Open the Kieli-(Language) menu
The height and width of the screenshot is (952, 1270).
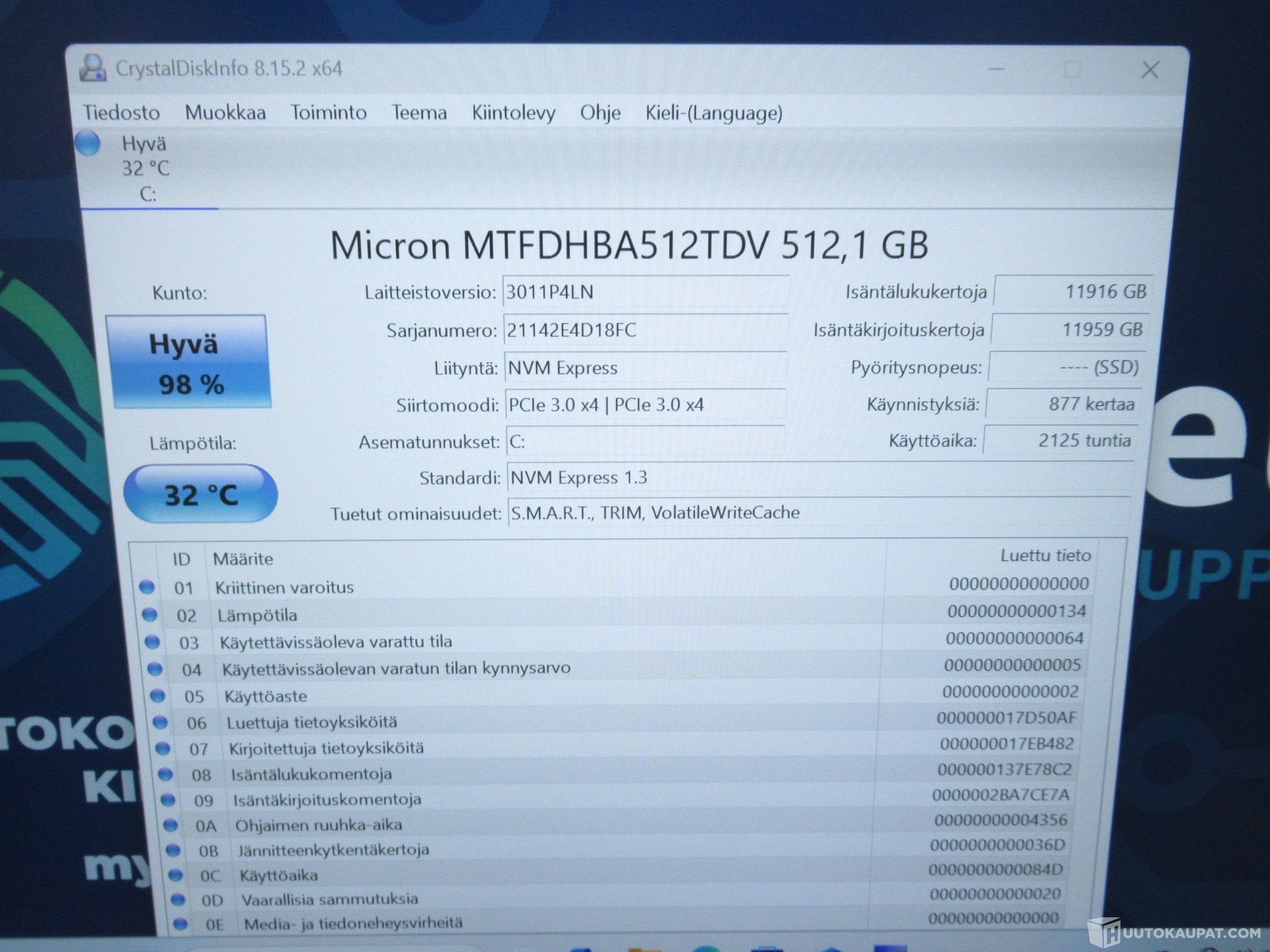click(x=714, y=113)
